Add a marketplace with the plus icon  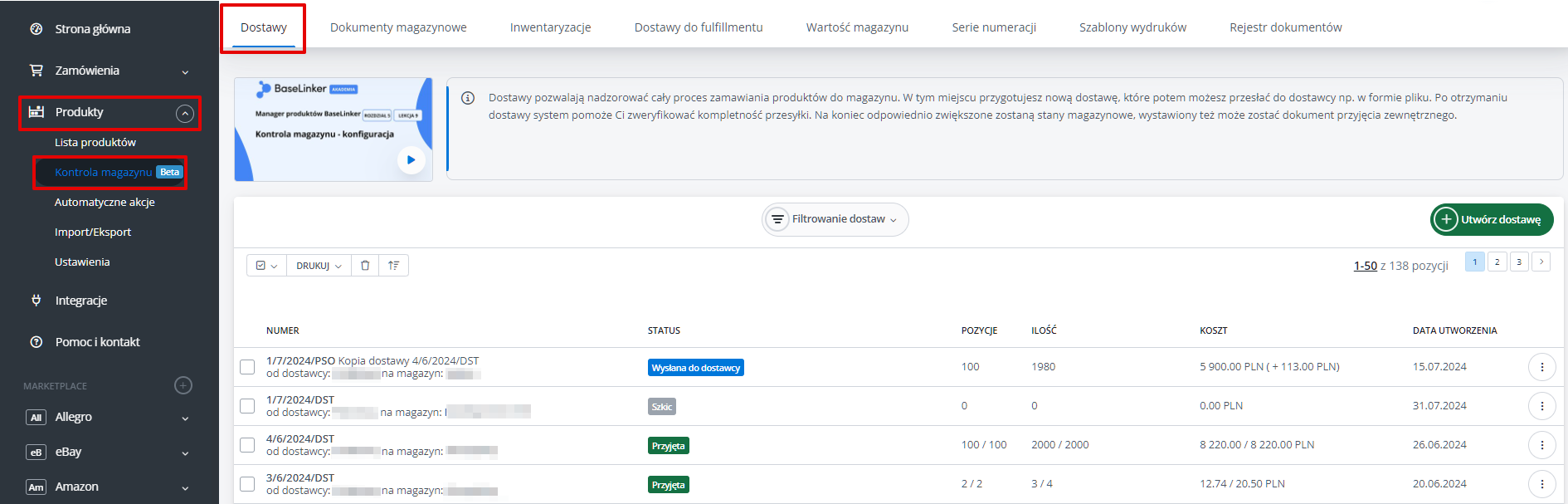tap(183, 385)
